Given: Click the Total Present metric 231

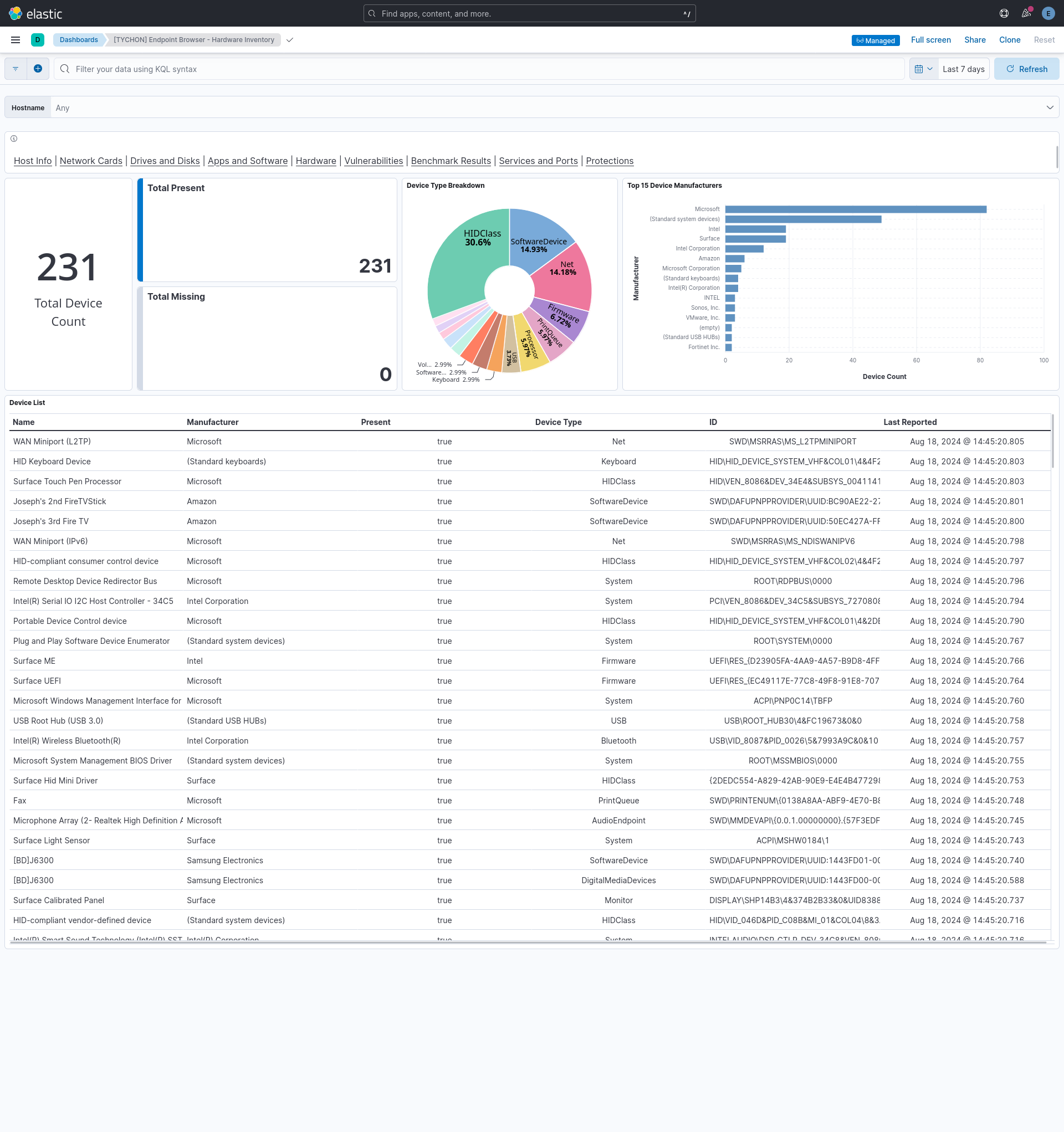Looking at the screenshot, I should click(x=375, y=266).
